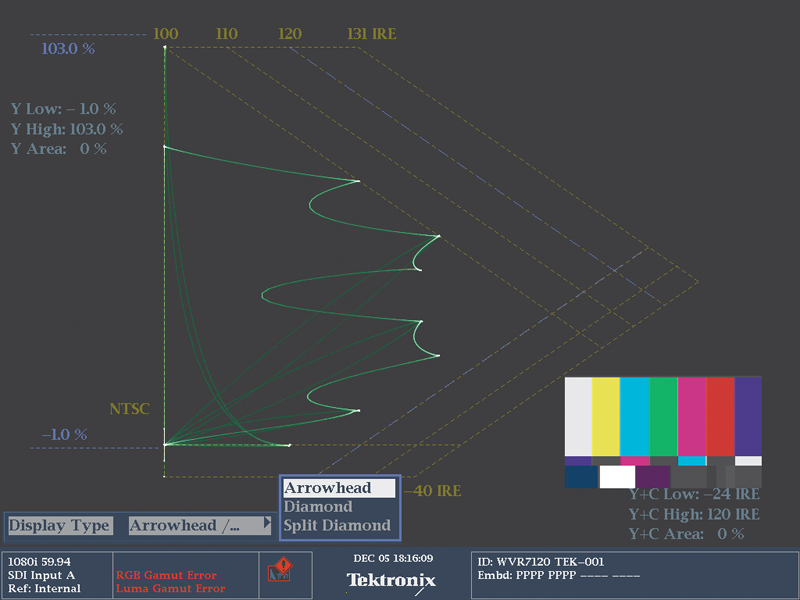Click the Display Type label
The image size is (800, 600).
(x=59, y=526)
